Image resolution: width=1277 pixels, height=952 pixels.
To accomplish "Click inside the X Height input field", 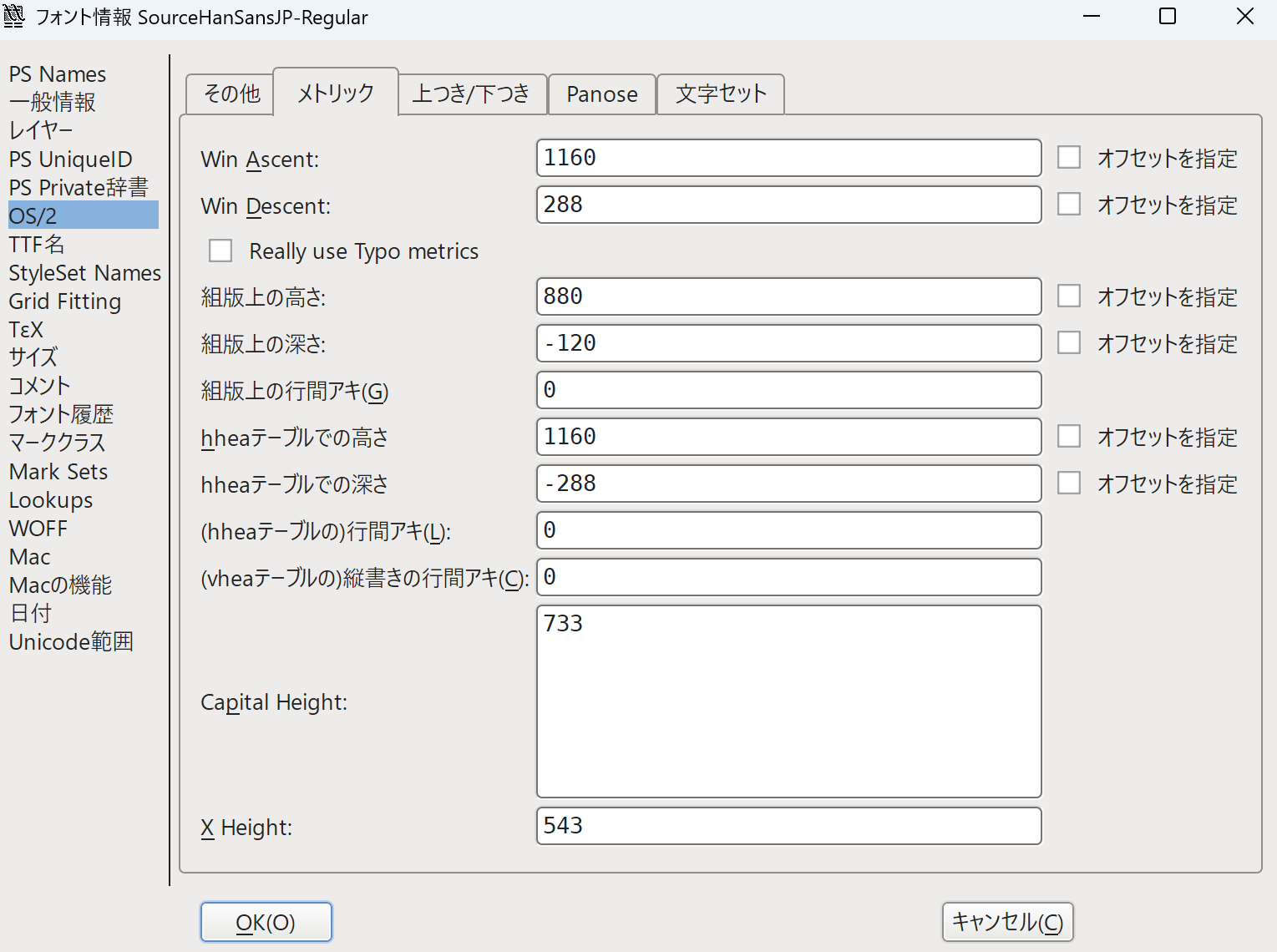I will coord(788,826).
